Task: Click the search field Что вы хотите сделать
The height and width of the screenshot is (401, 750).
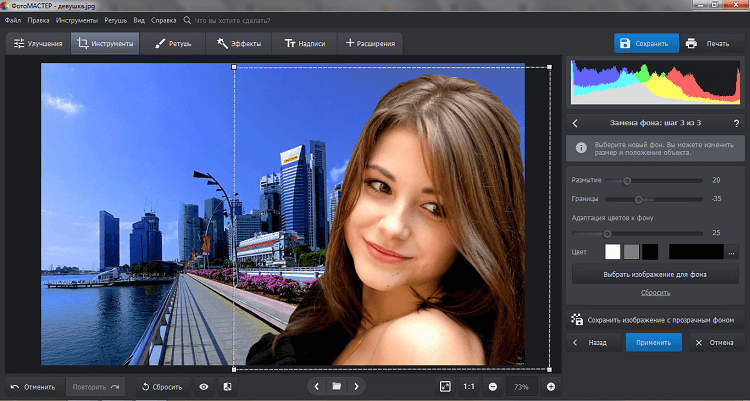Action: pos(235,19)
